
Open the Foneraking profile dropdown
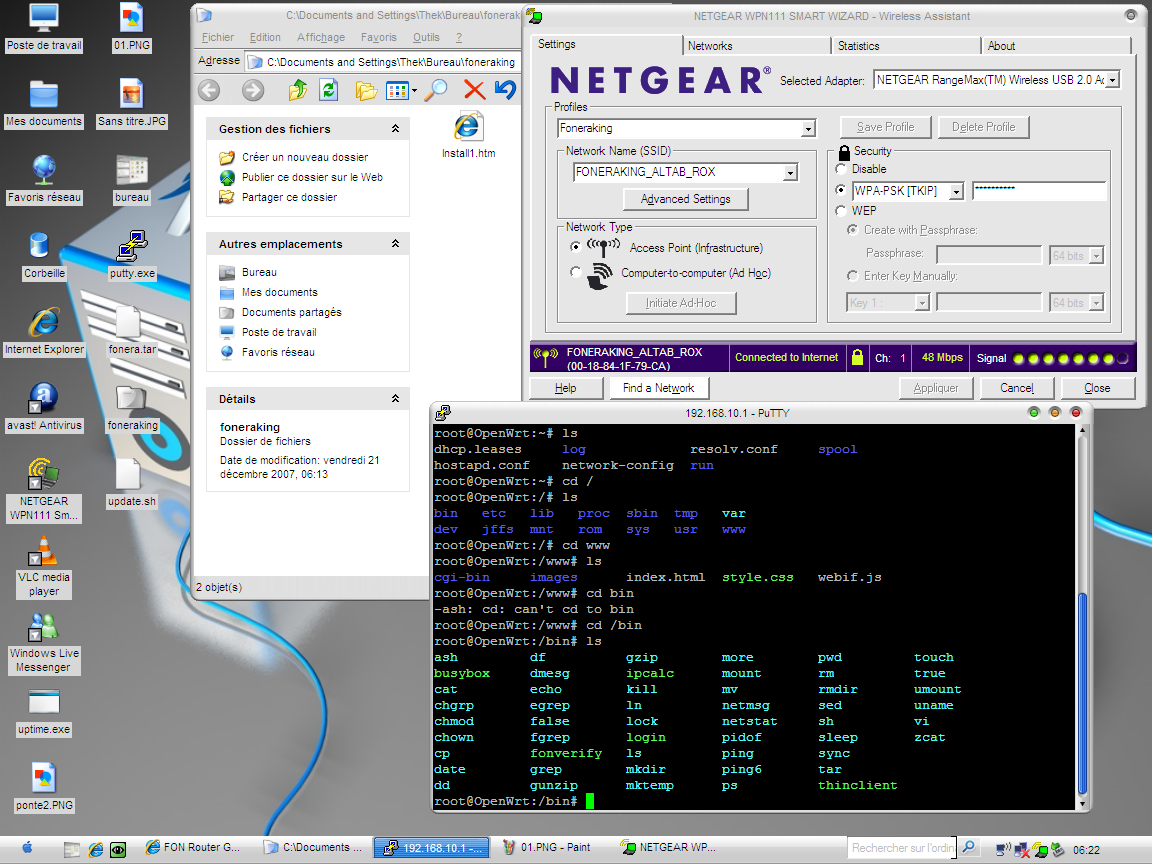[808, 129]
